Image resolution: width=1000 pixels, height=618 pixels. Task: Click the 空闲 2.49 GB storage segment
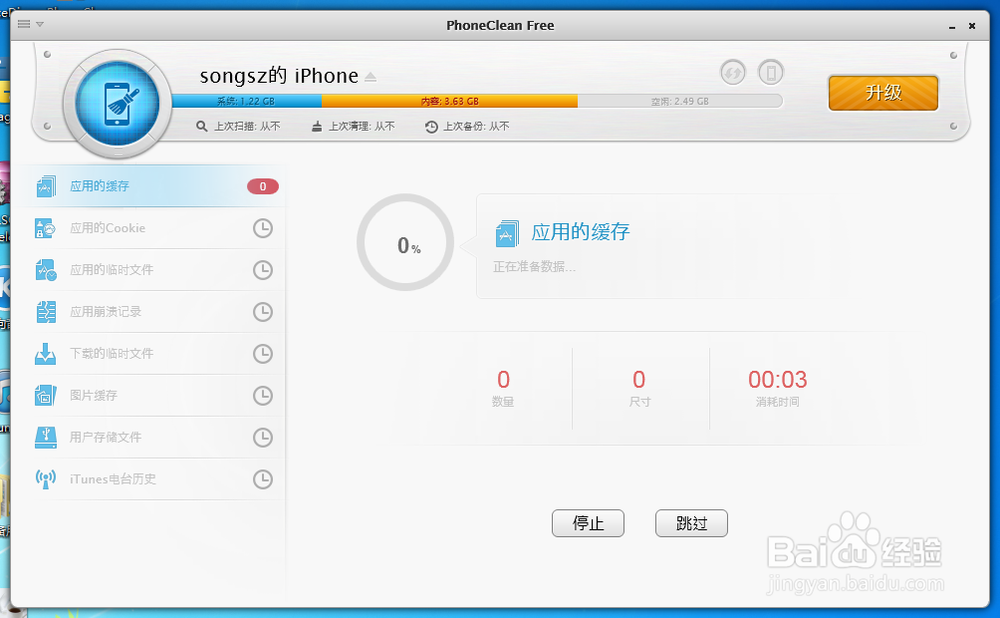coord(680,101)
